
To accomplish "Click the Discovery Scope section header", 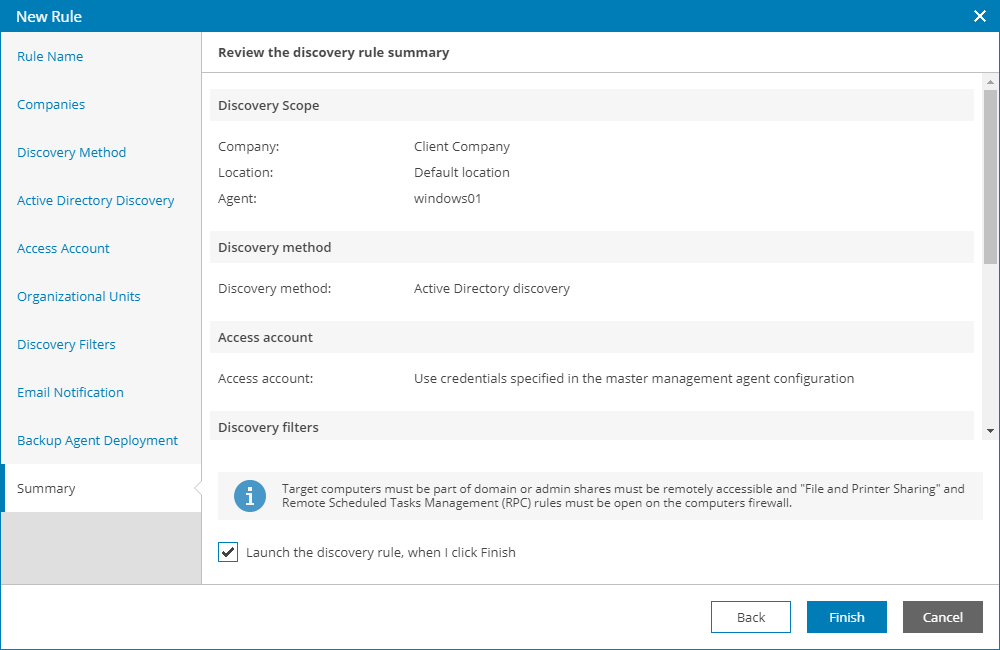I will pos(269,105).
